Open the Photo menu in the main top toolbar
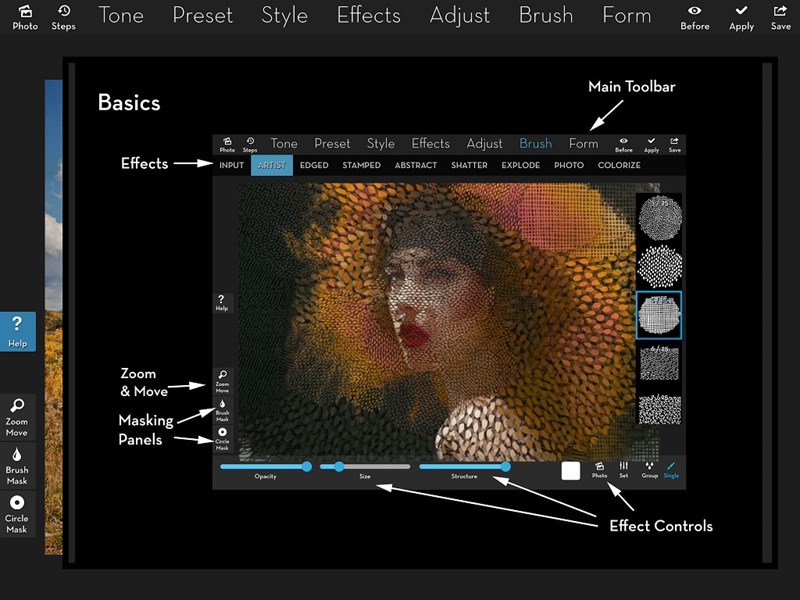800x600 pixels. pyautogui.click(x=25, y=17)
